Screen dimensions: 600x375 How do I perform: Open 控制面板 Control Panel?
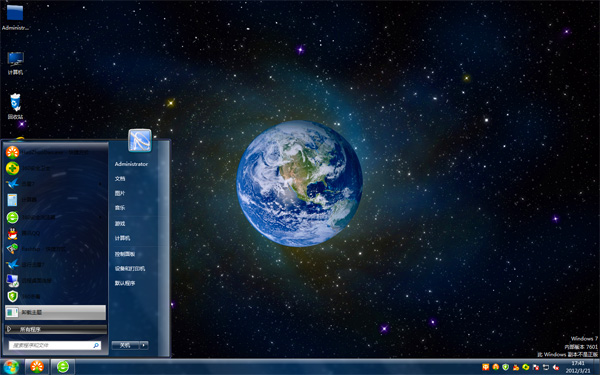pos(125,254)
